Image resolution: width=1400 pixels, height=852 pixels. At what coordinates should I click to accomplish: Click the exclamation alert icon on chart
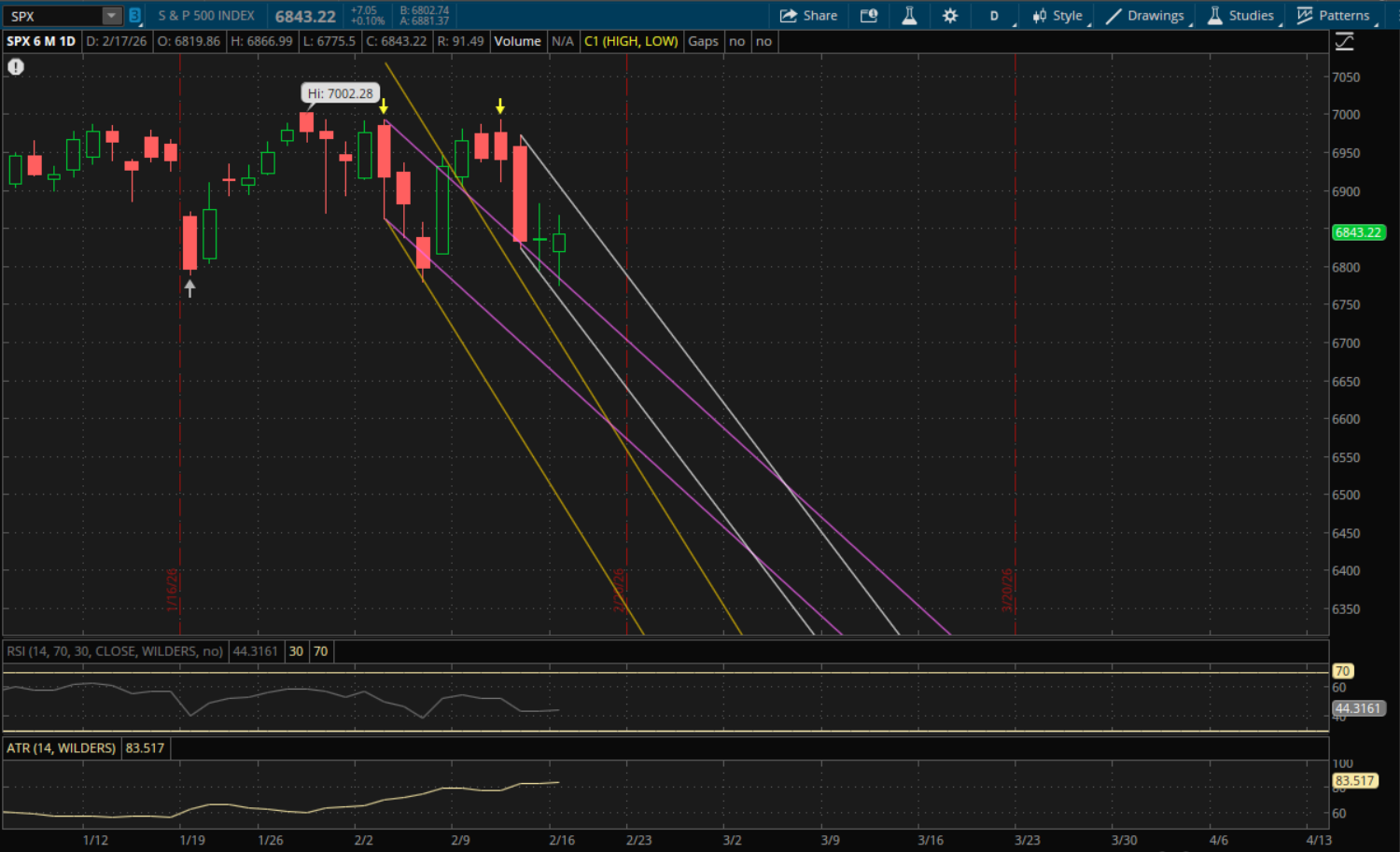(x=16, y=67)
